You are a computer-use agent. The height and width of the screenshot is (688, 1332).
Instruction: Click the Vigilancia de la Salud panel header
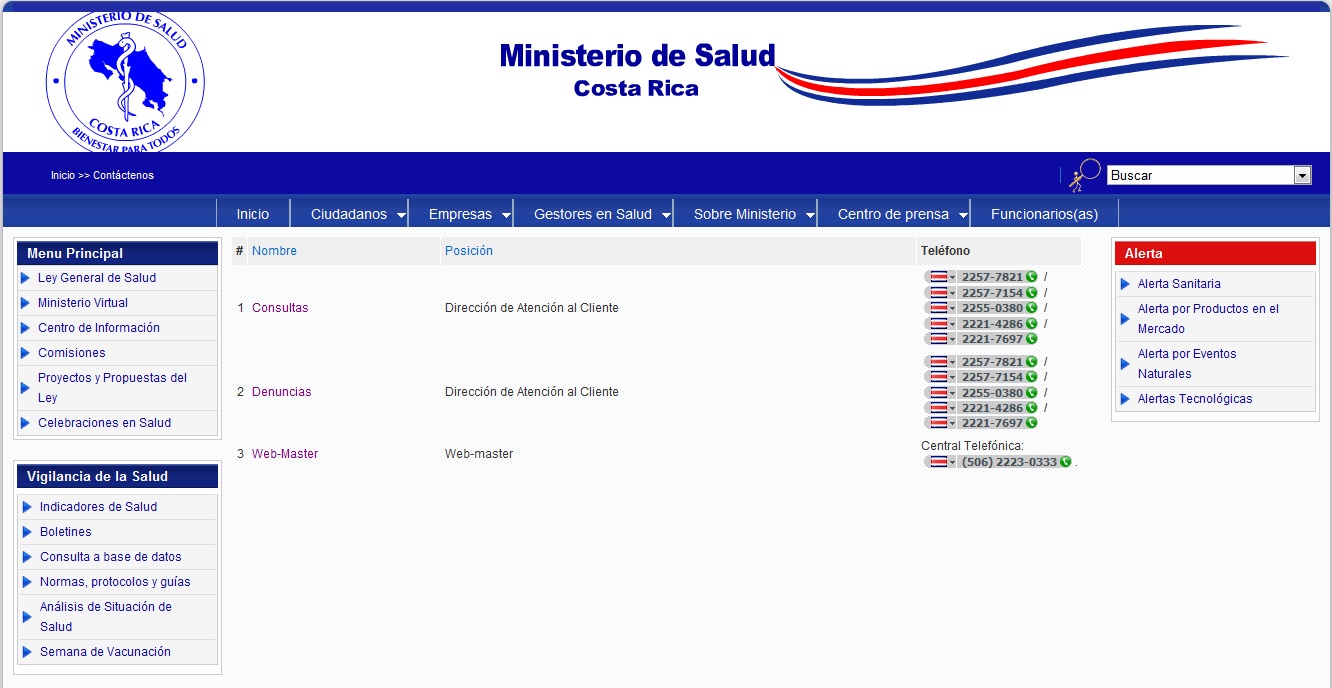click(x=117, y=476)
